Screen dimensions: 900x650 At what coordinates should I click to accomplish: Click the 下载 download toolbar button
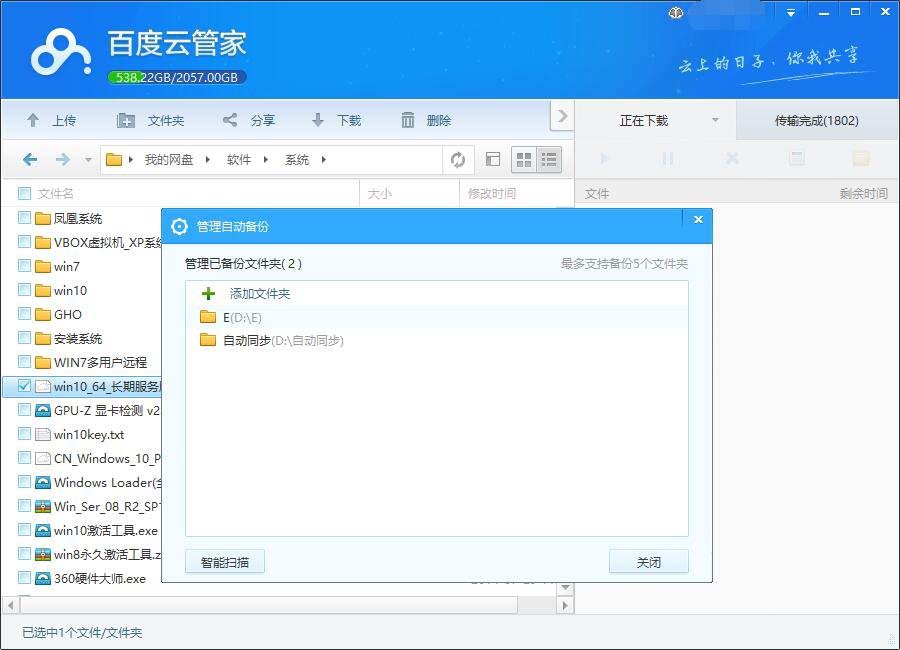337,121
